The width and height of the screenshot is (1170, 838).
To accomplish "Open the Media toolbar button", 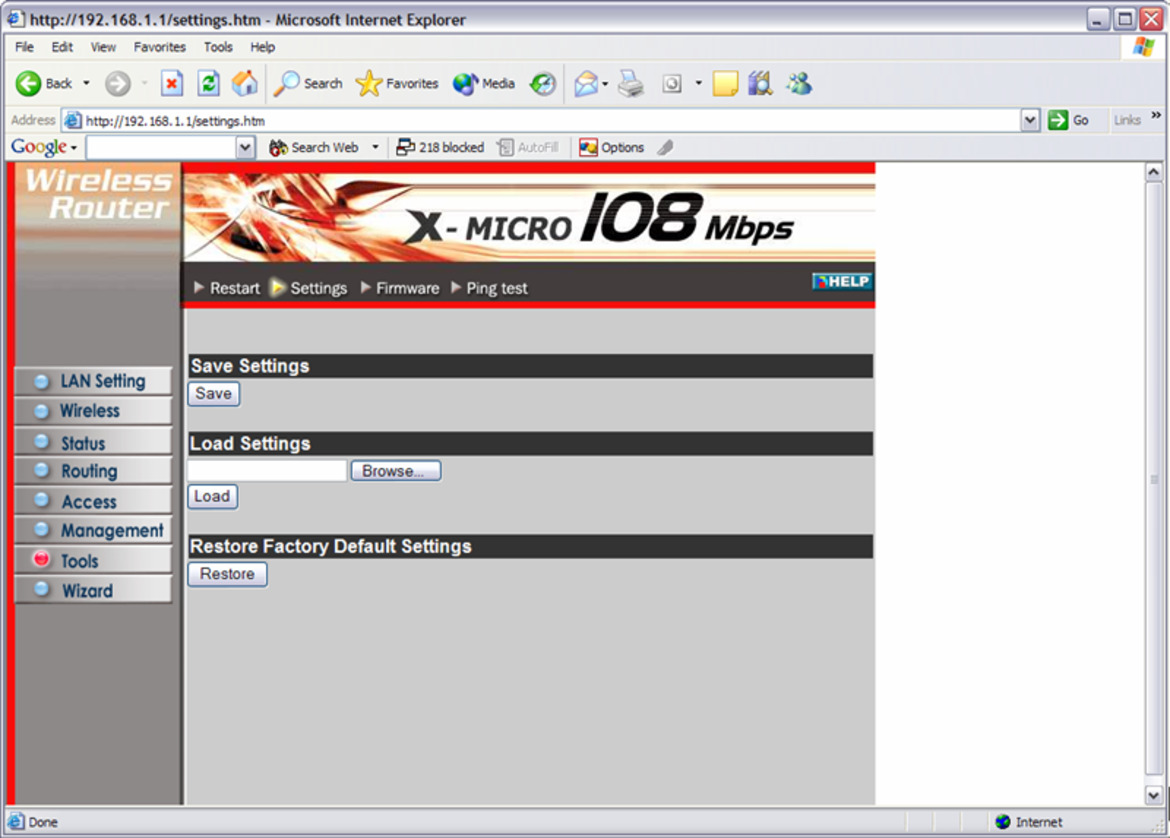I will pos(484,84).
